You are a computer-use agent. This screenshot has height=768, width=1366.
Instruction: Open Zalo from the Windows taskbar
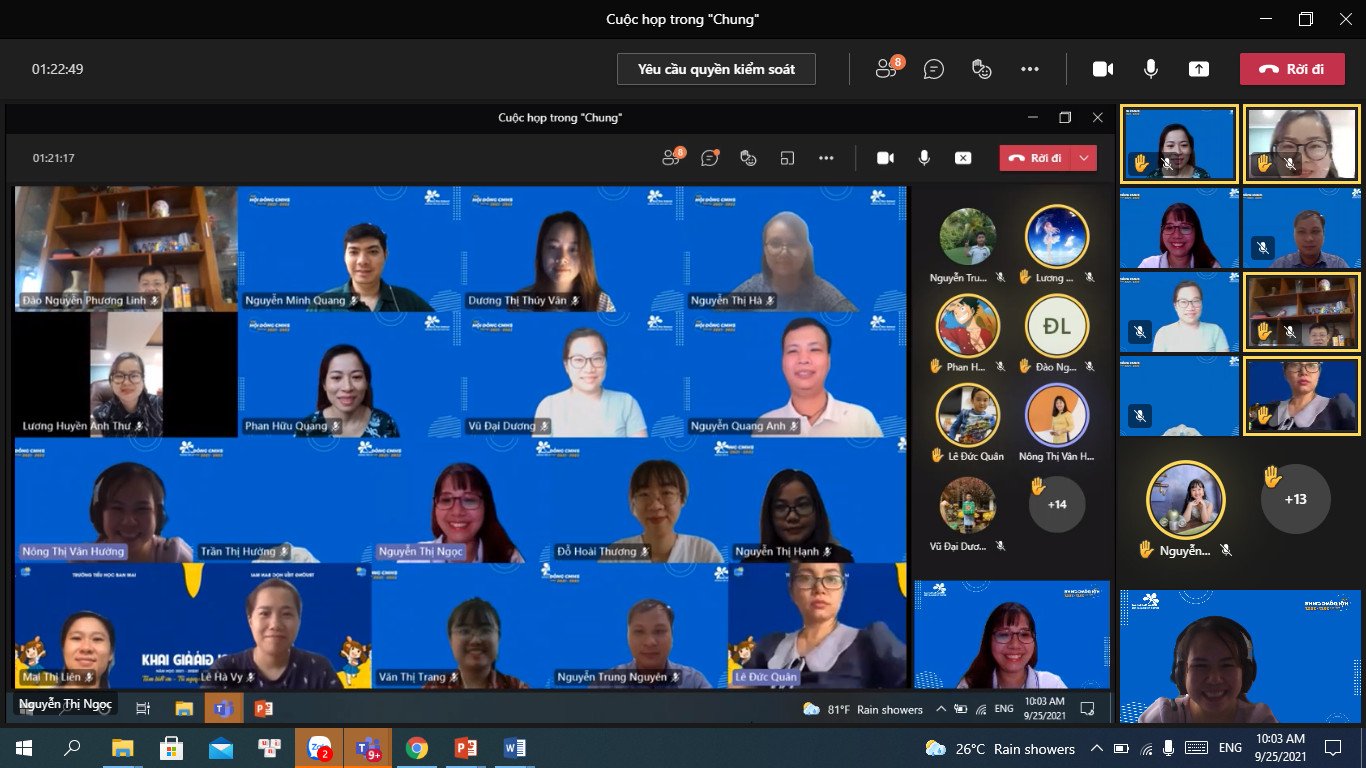[x=319, y=748]
